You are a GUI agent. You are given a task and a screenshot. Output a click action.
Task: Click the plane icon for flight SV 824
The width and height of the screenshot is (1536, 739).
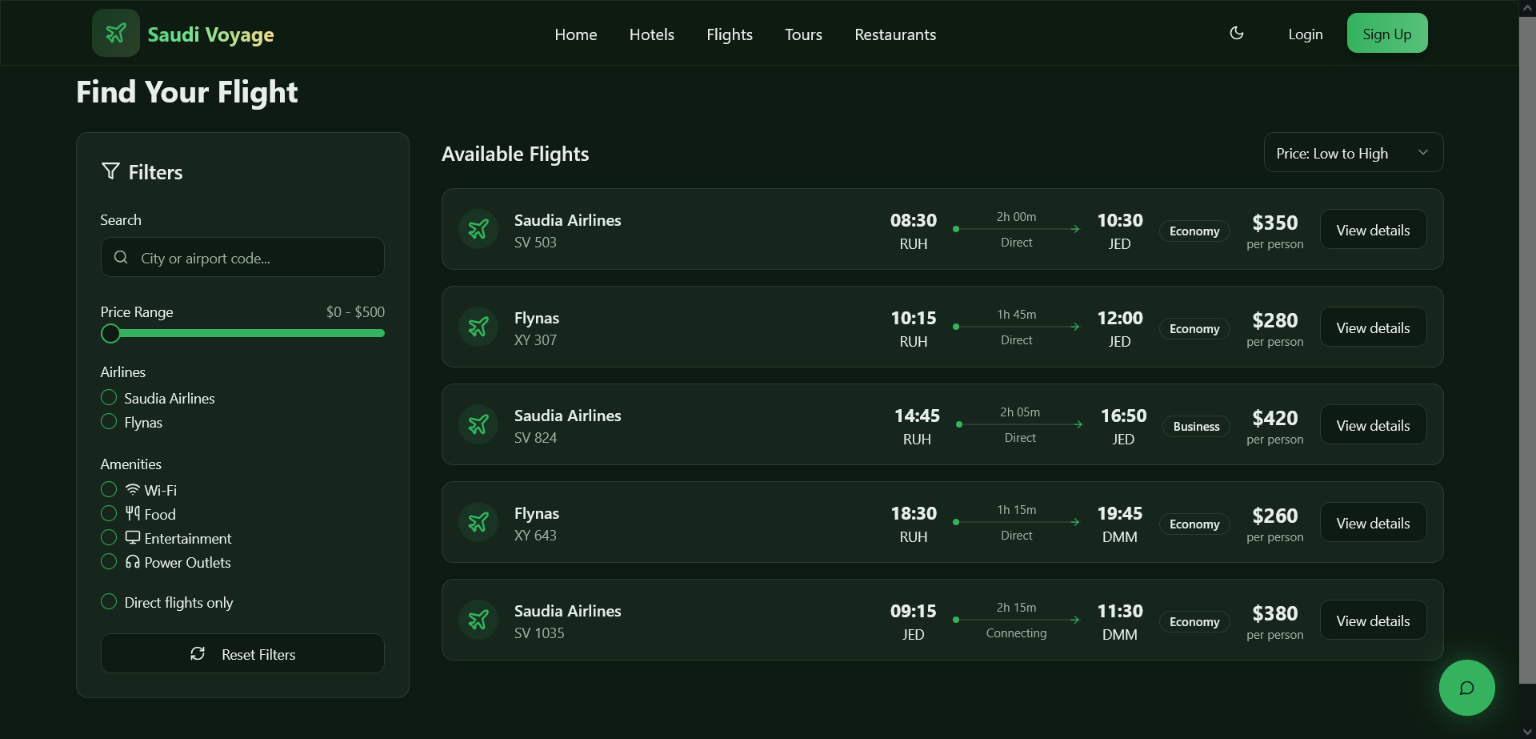[478, 425]
